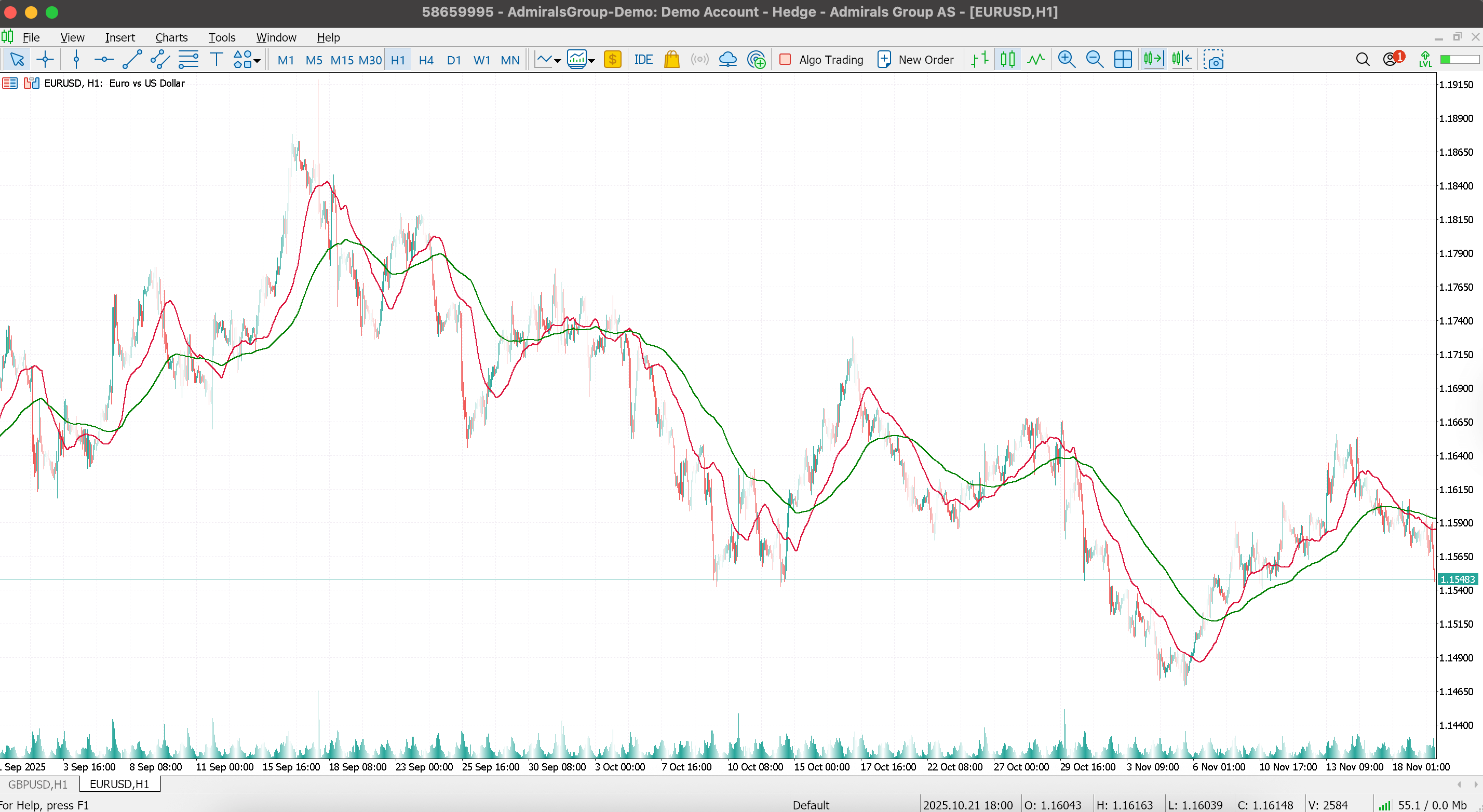Click the green connection progress bar
The image size is (1483, 812).
click(1460, 59)
